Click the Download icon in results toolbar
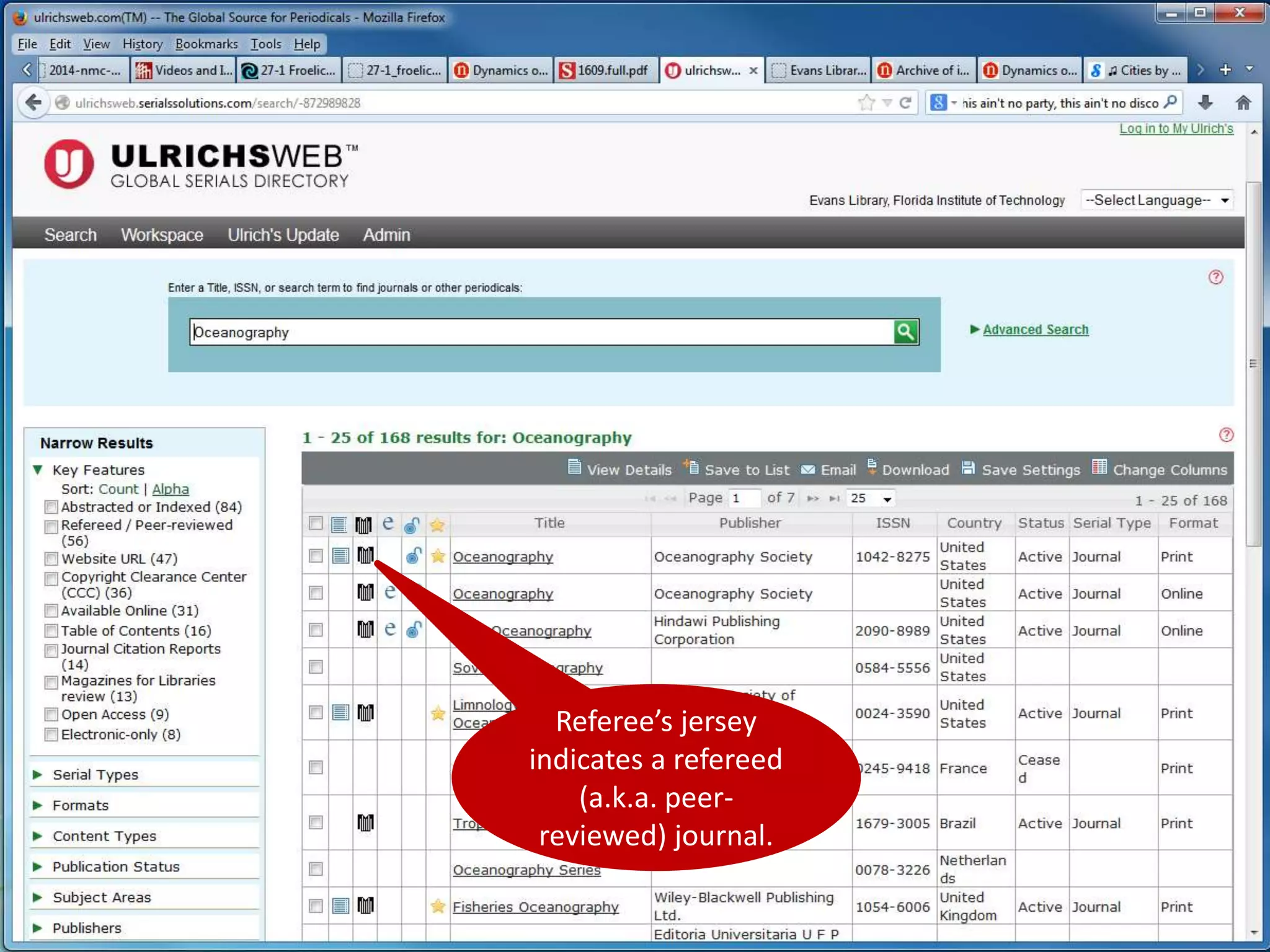This screenshot has width=1270, height=952. [x=873, y=468]
